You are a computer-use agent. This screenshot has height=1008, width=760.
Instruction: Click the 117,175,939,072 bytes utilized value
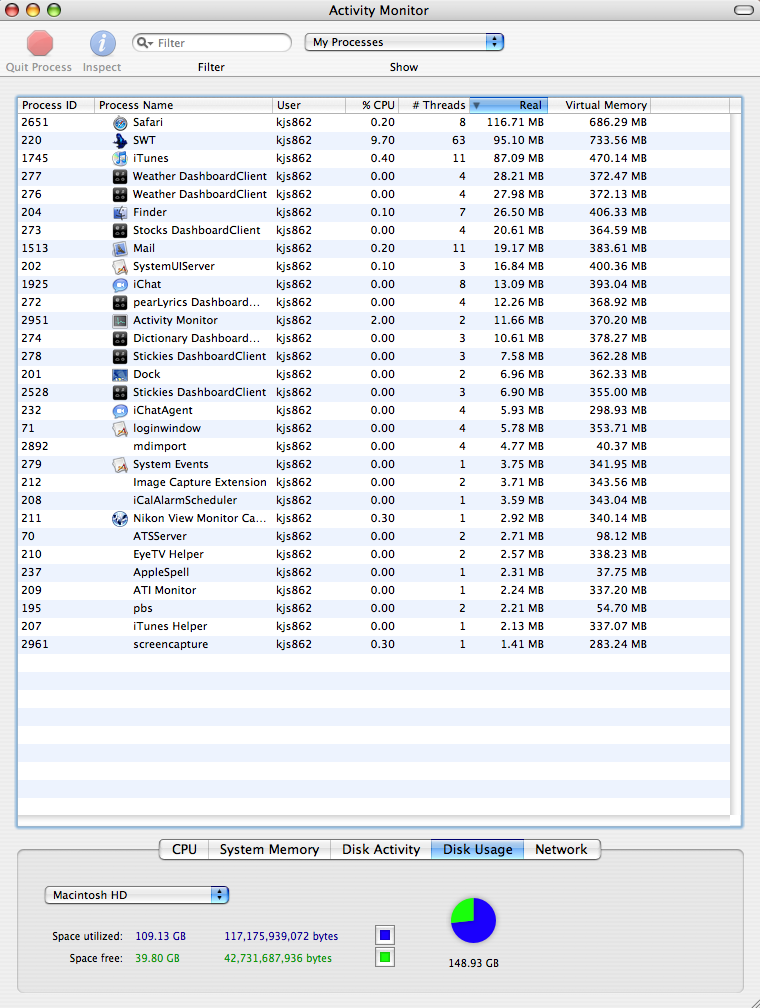click(281, 937)
